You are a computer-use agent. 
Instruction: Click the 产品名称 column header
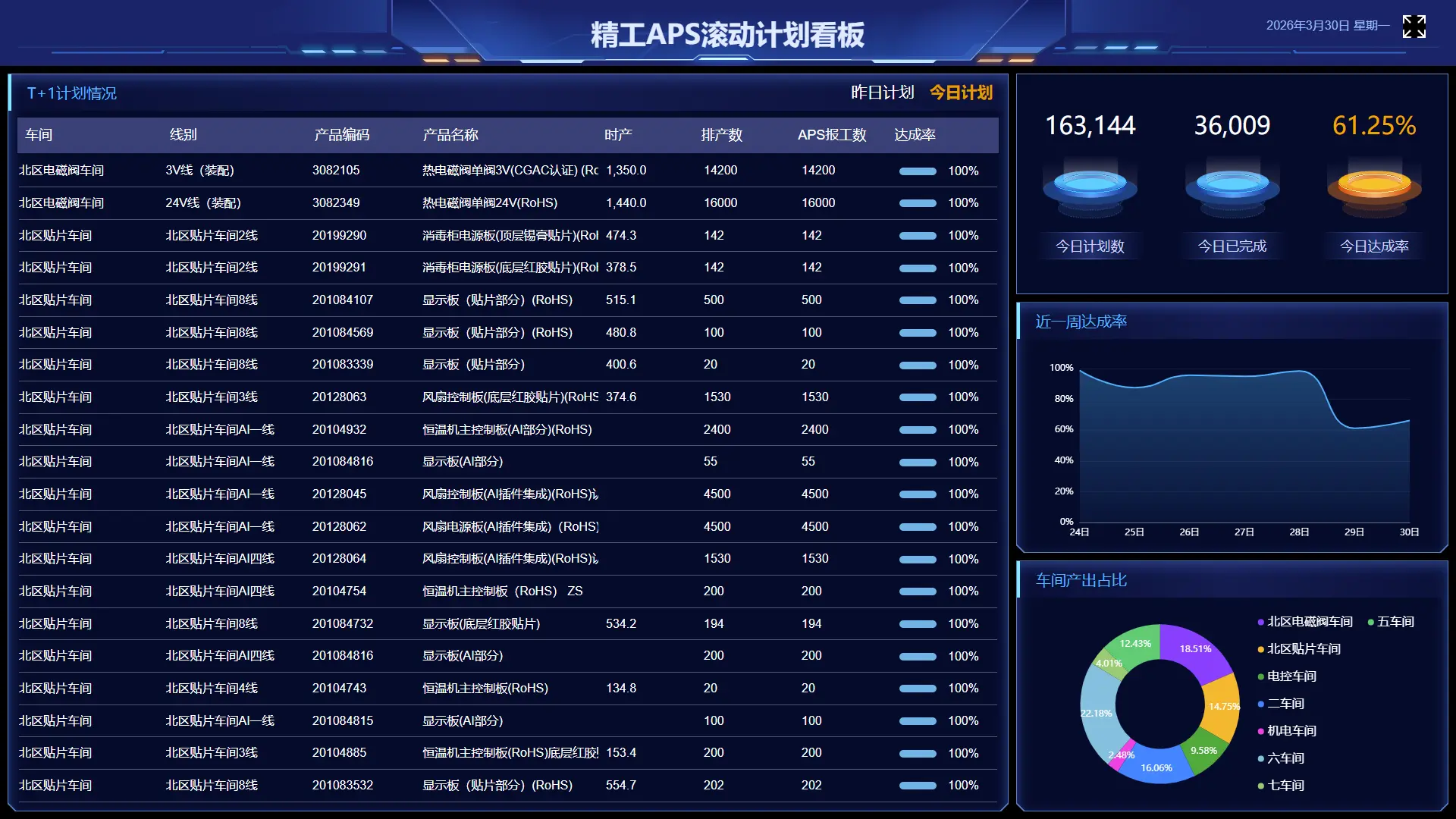450,135
